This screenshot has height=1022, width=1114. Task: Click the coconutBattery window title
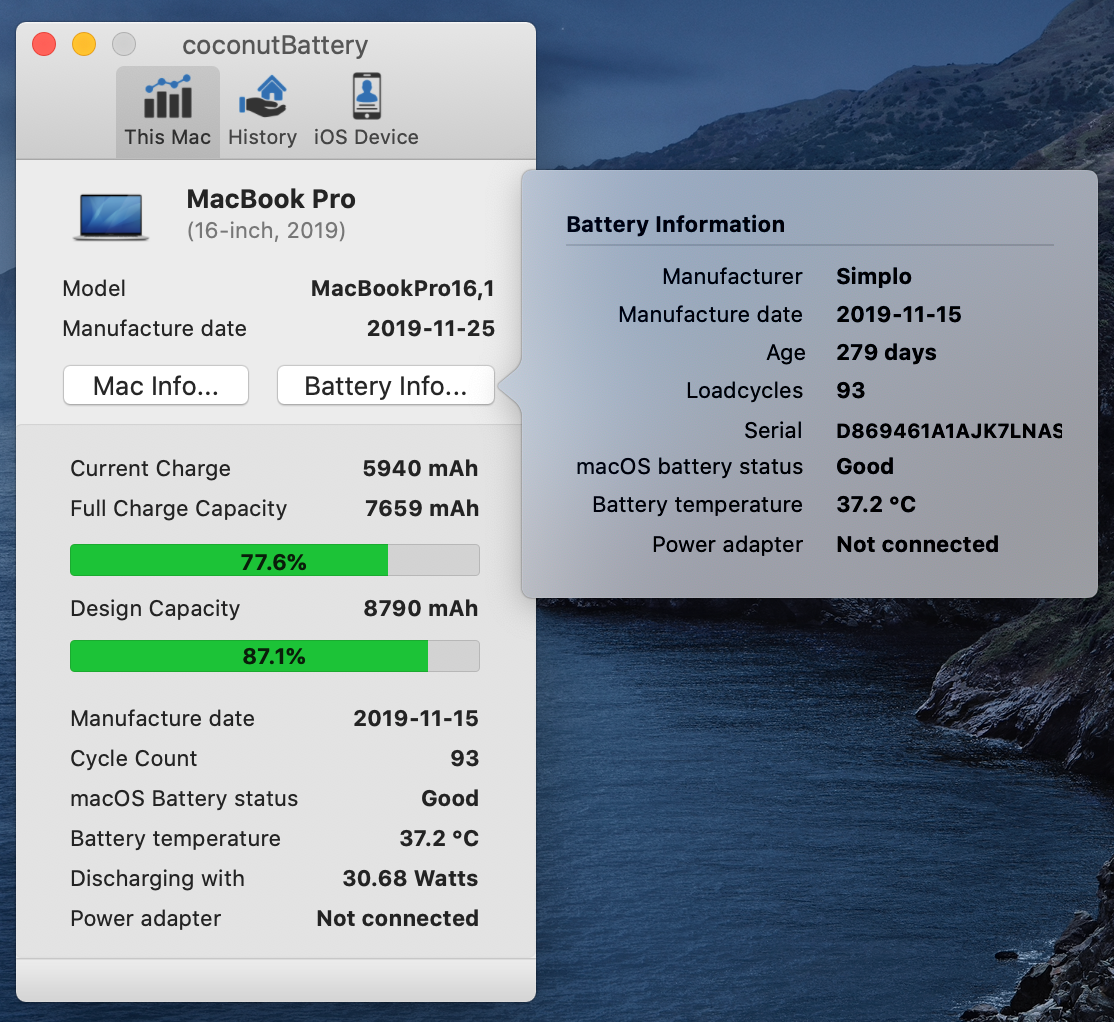pyautogui.click(x=275, y=45)
